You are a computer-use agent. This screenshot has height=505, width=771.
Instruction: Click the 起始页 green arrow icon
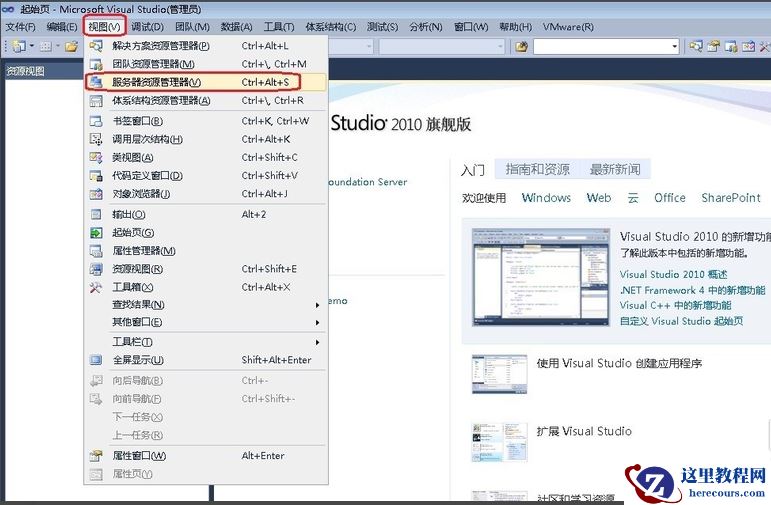tap(96, 233)
